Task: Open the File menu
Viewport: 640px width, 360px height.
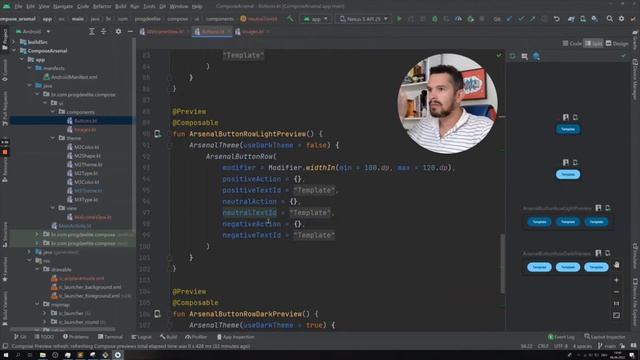Action: point(18,6)
